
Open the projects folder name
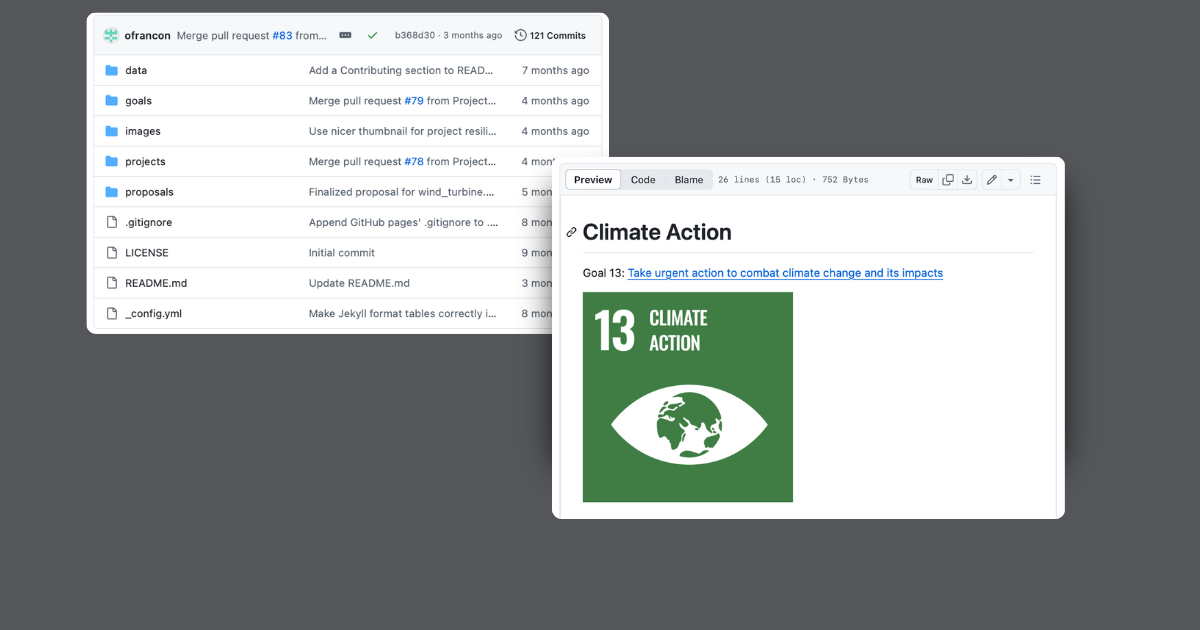coord(145,162)
